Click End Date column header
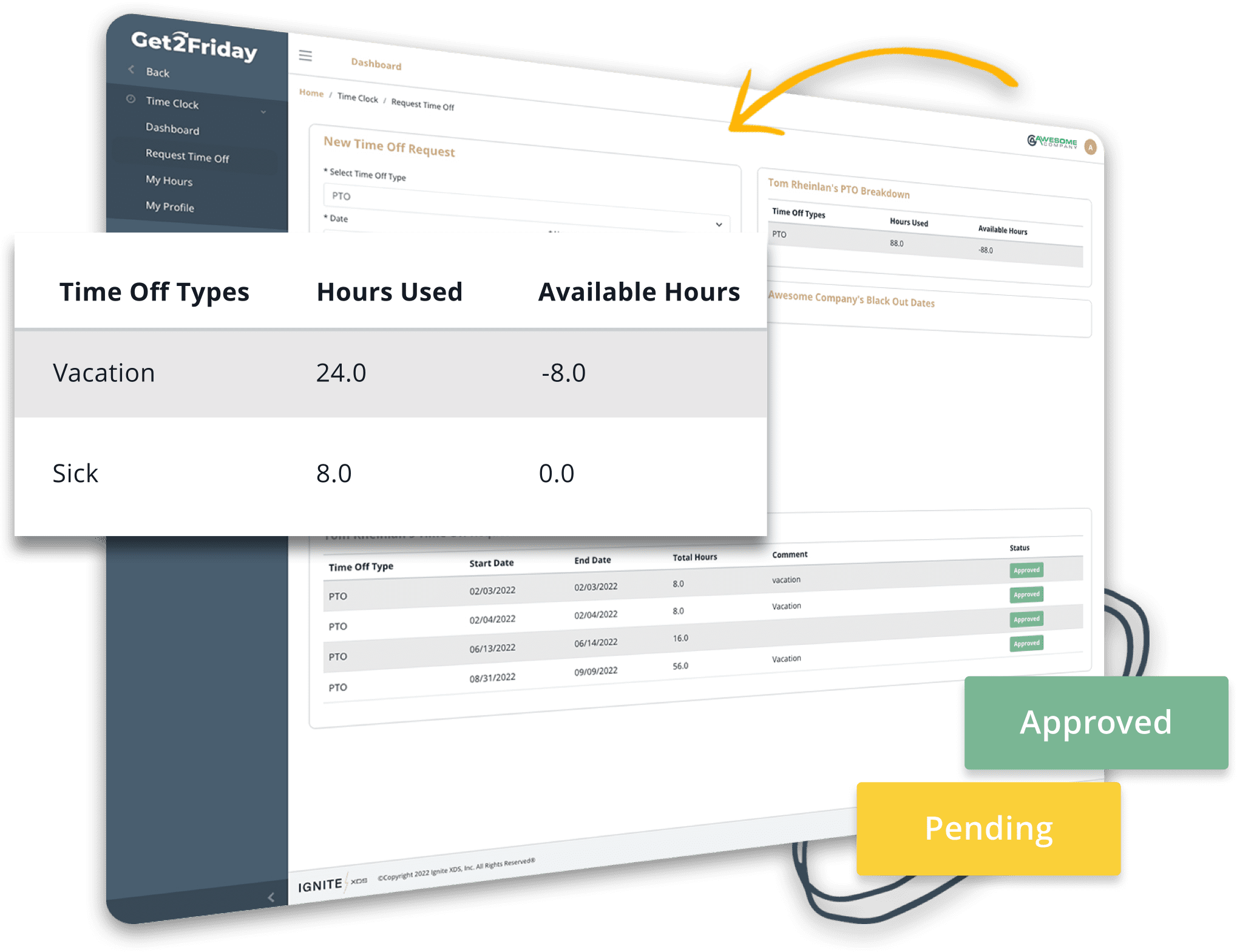Screen dimensions: 1251x952 pos(592,560)
